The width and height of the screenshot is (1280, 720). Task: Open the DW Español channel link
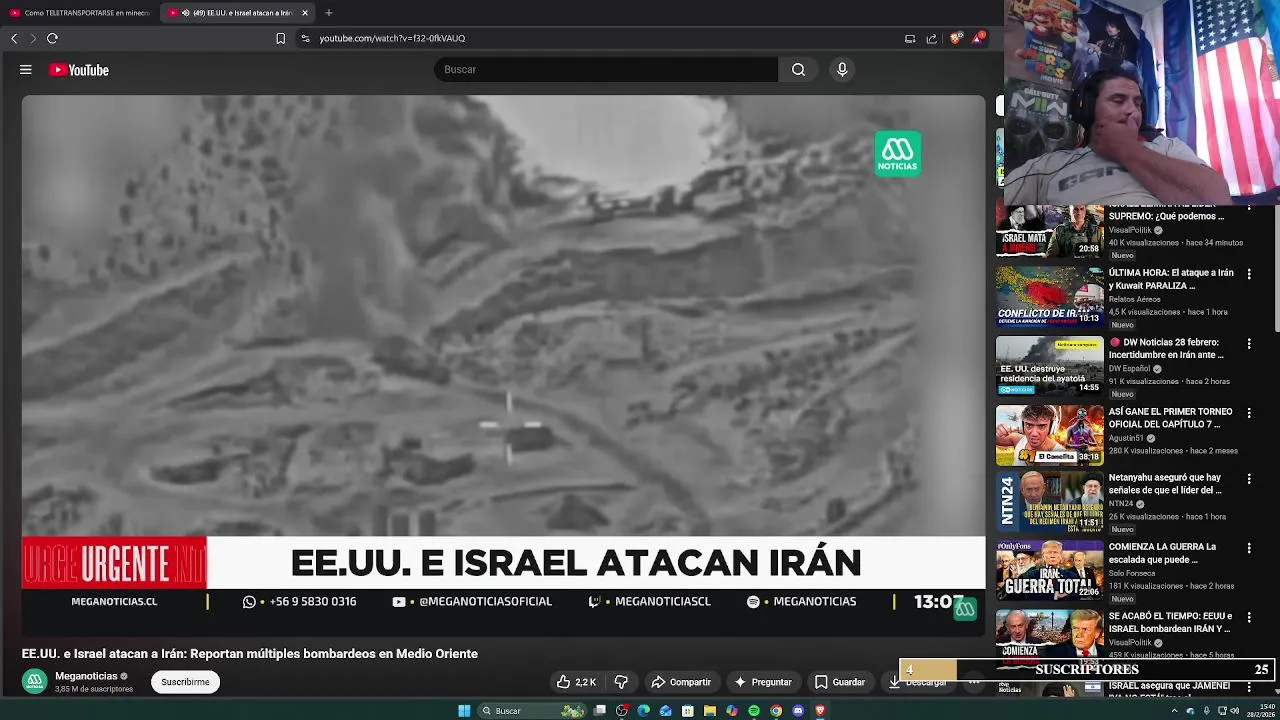[1129, 368]
